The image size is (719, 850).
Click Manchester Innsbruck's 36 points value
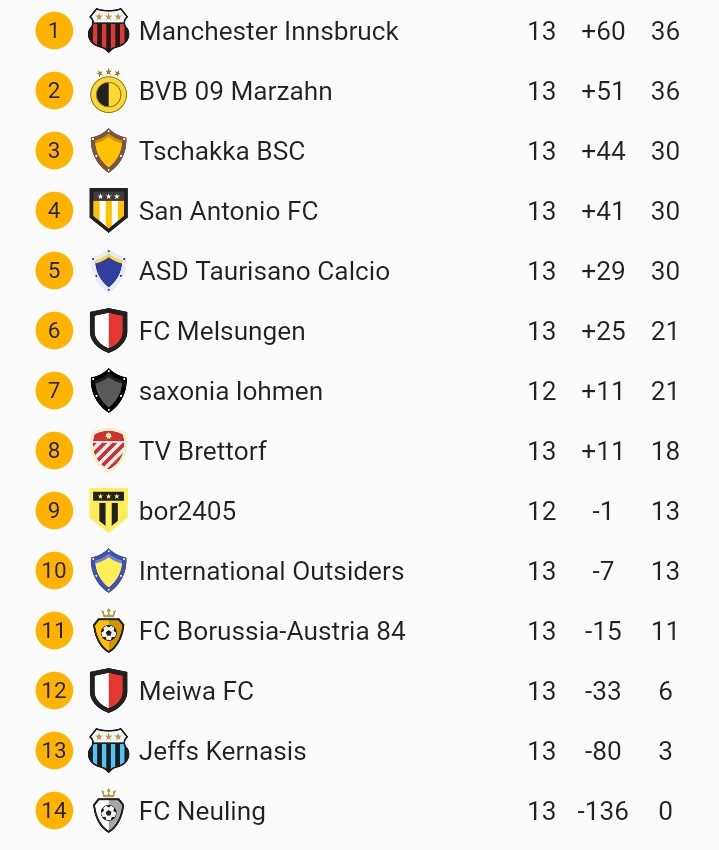click(665, 31)
